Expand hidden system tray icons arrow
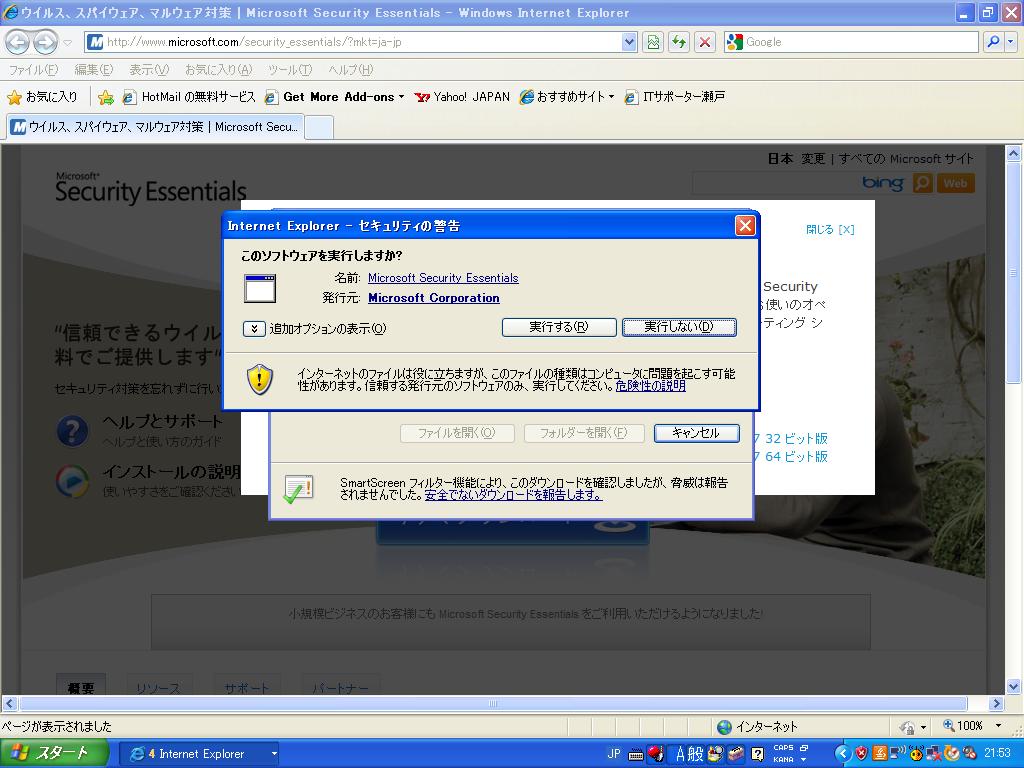 click(x=843, y=754)
